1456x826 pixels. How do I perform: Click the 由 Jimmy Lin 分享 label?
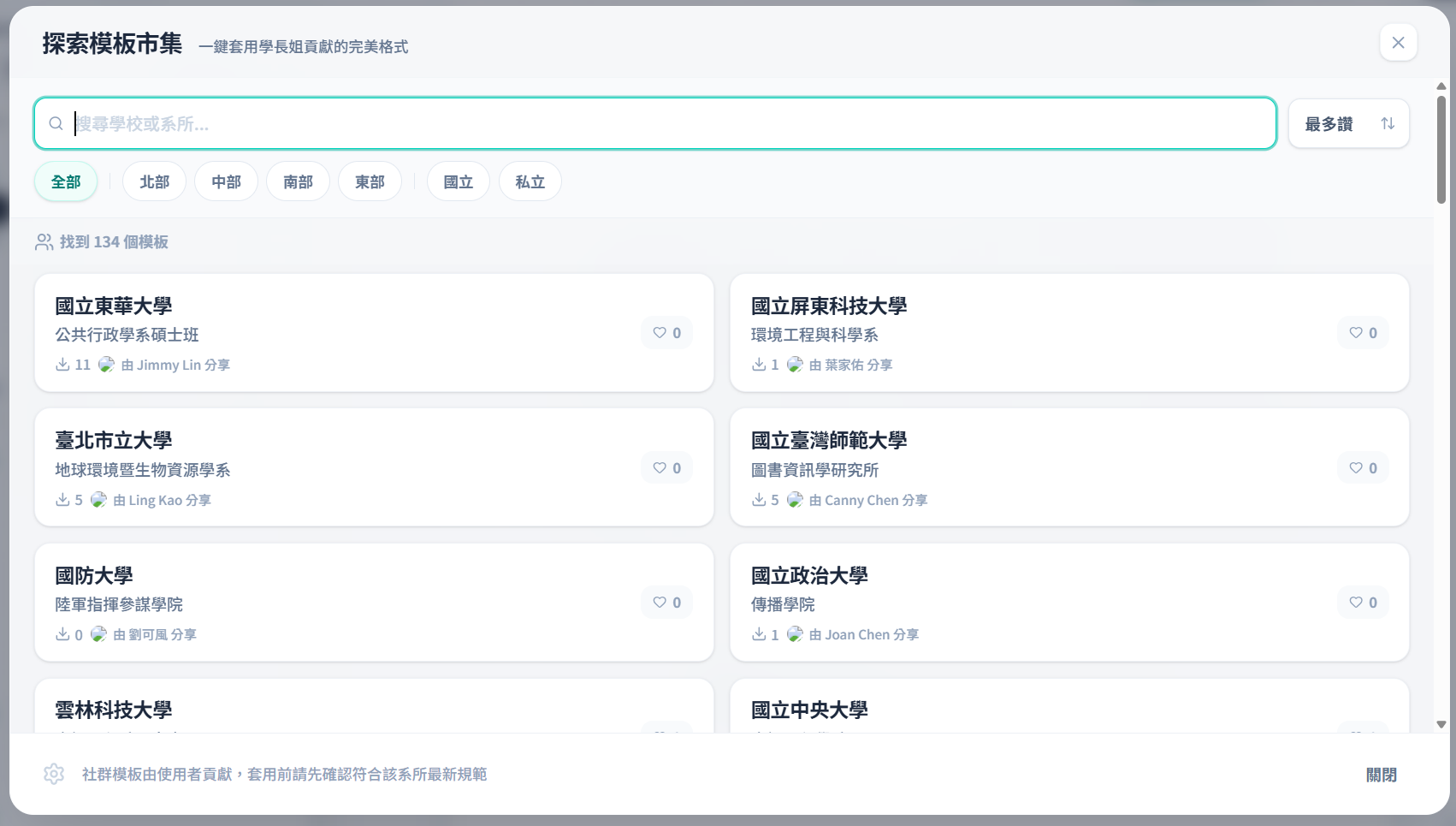[175, 365]
